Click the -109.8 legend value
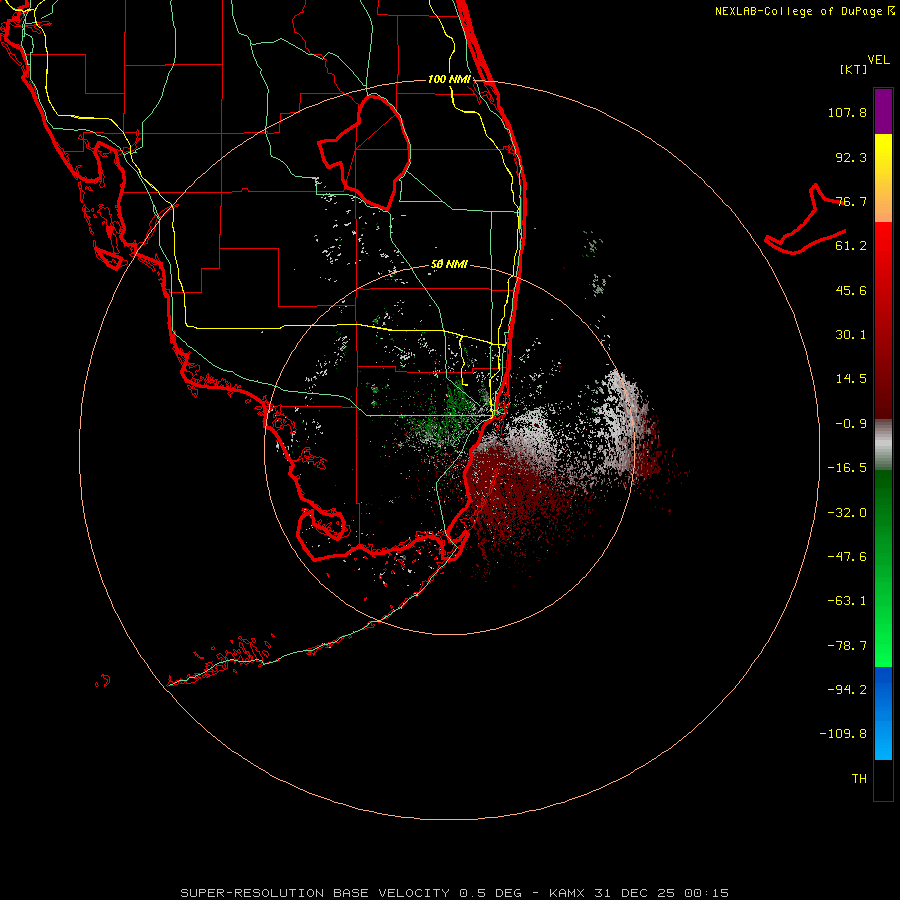900x900 pixels. 844,734
